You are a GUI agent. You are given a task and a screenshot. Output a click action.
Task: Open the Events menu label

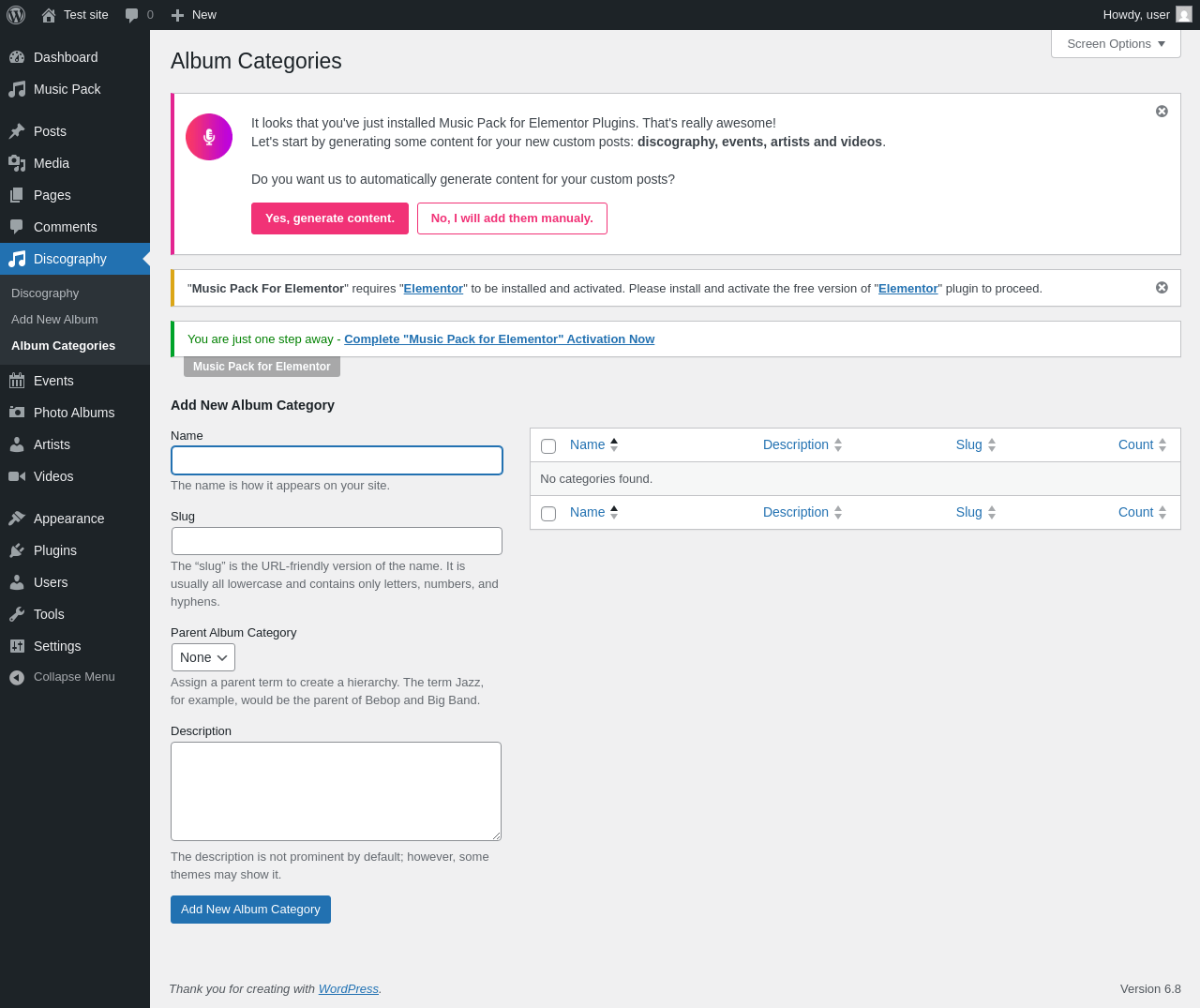coord(53,381)
